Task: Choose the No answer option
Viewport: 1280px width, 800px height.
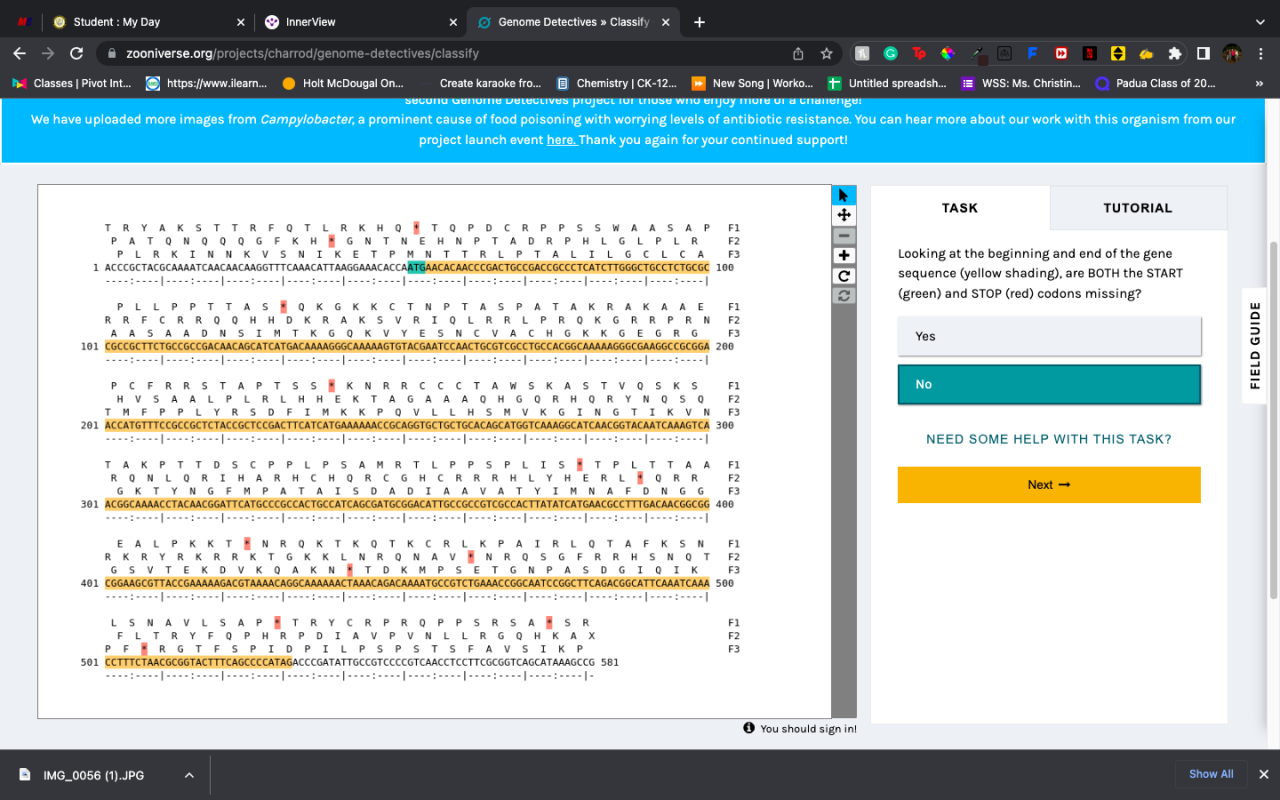Action: 1049,384
